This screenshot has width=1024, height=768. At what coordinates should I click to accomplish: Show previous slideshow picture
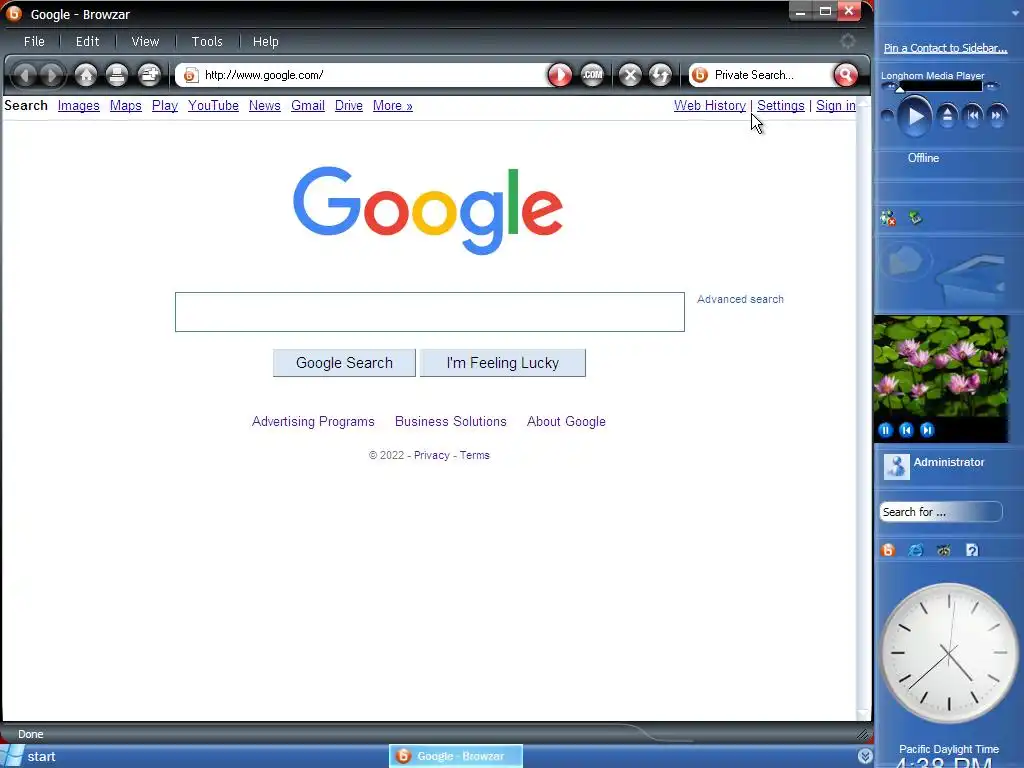[x=906, y=430]
